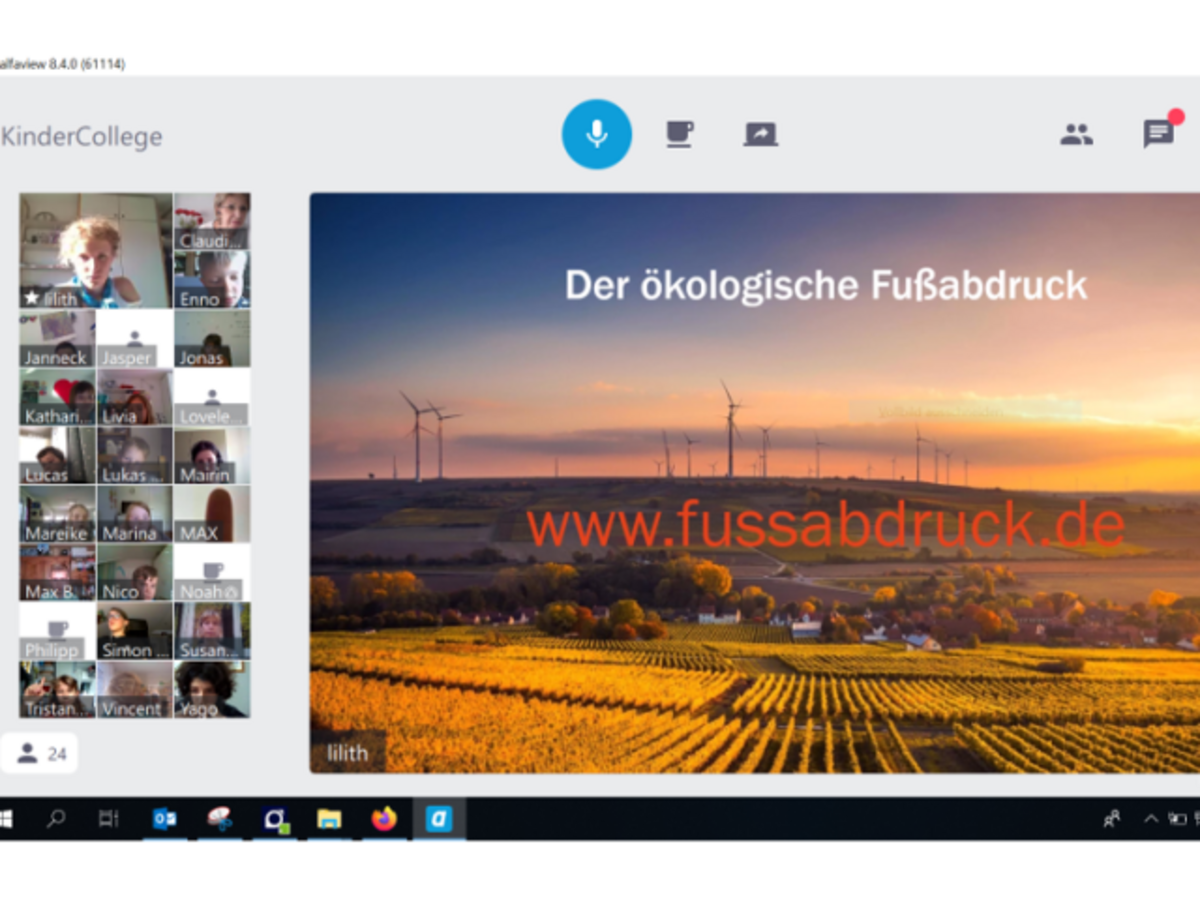Viewport: 1200px width, 900px height.
Task: Open File Explorer from the taskbar
Action: click(x=329, y=820)
